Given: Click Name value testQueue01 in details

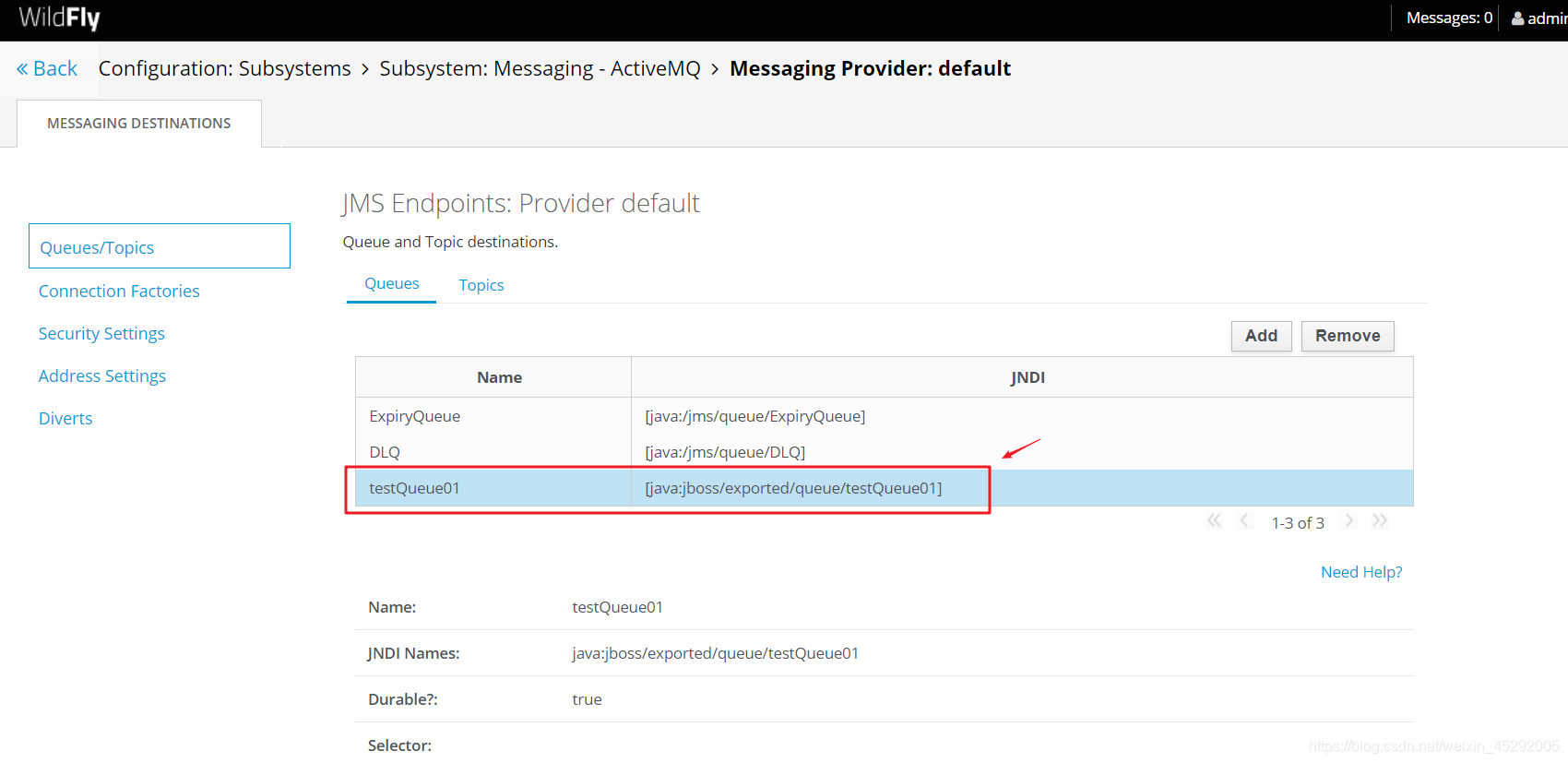Looking at the screenshot, I should click(x=617, y=607).
